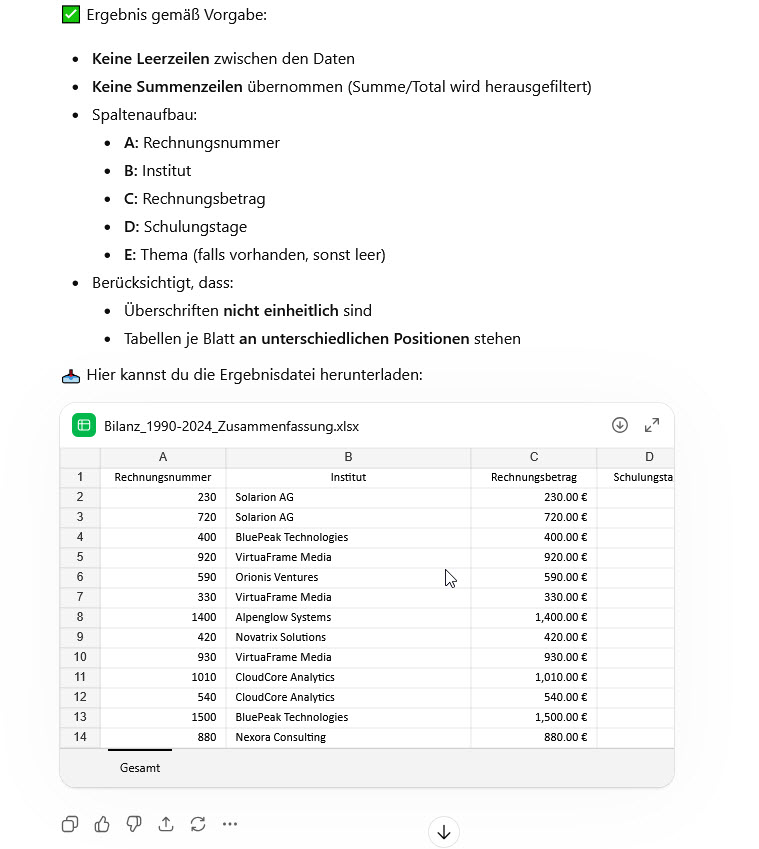
Task: Regenerate the response
Action: 198,824
